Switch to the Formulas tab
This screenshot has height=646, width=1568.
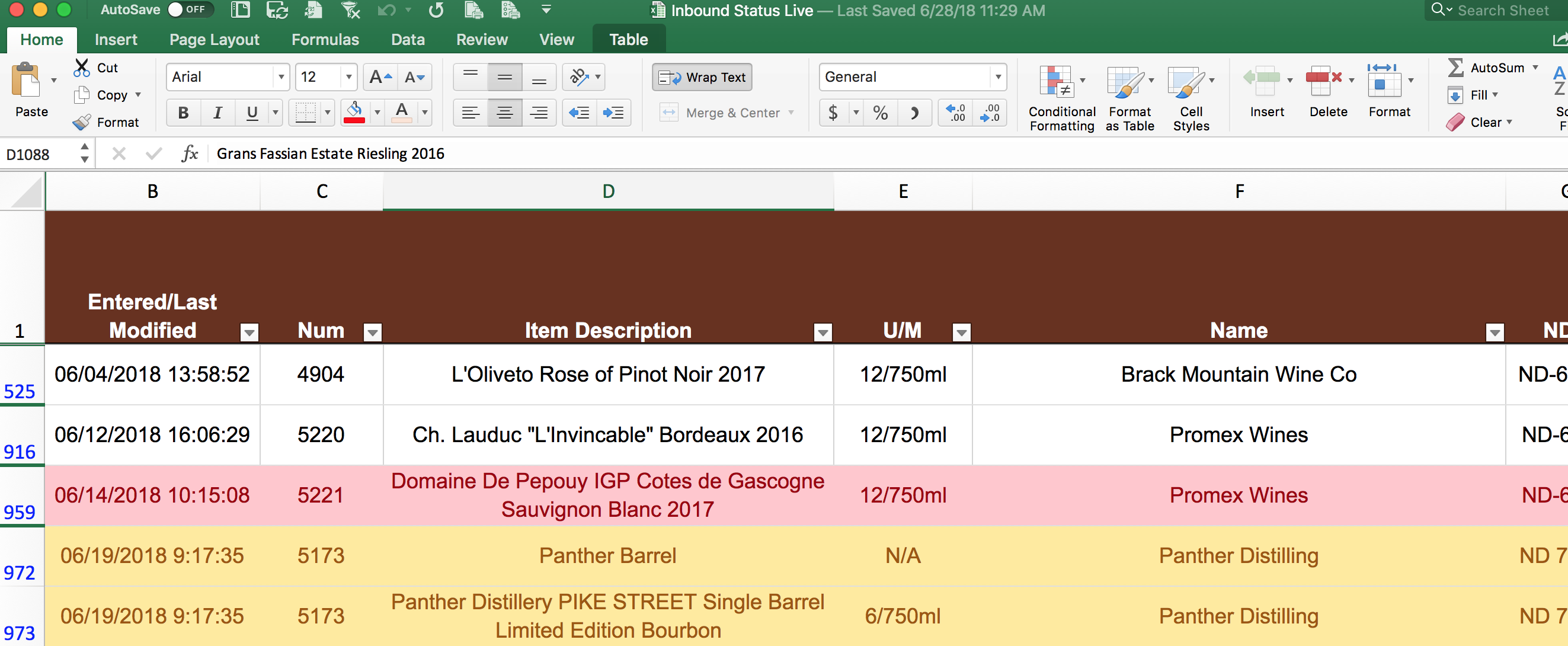(325, 40)
